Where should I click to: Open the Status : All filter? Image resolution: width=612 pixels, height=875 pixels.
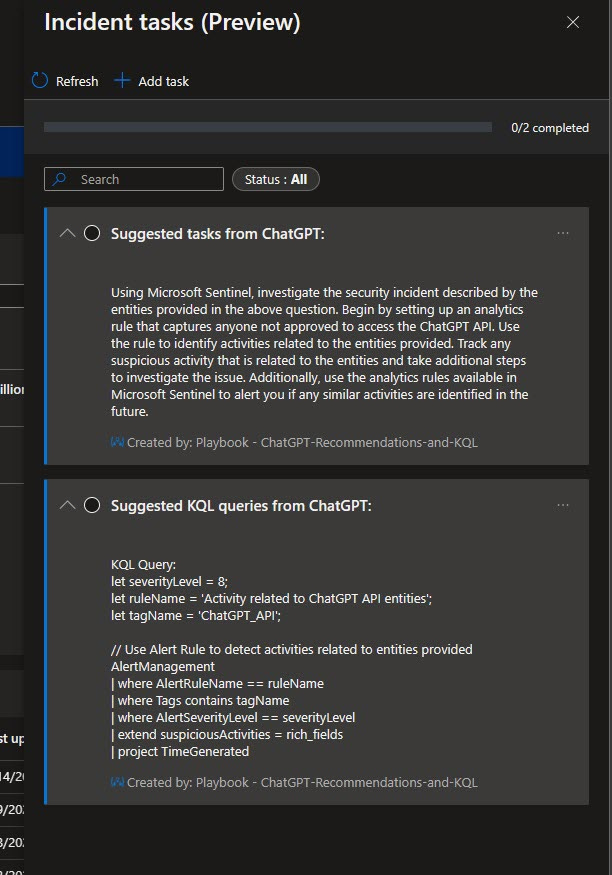click(276, 179)
